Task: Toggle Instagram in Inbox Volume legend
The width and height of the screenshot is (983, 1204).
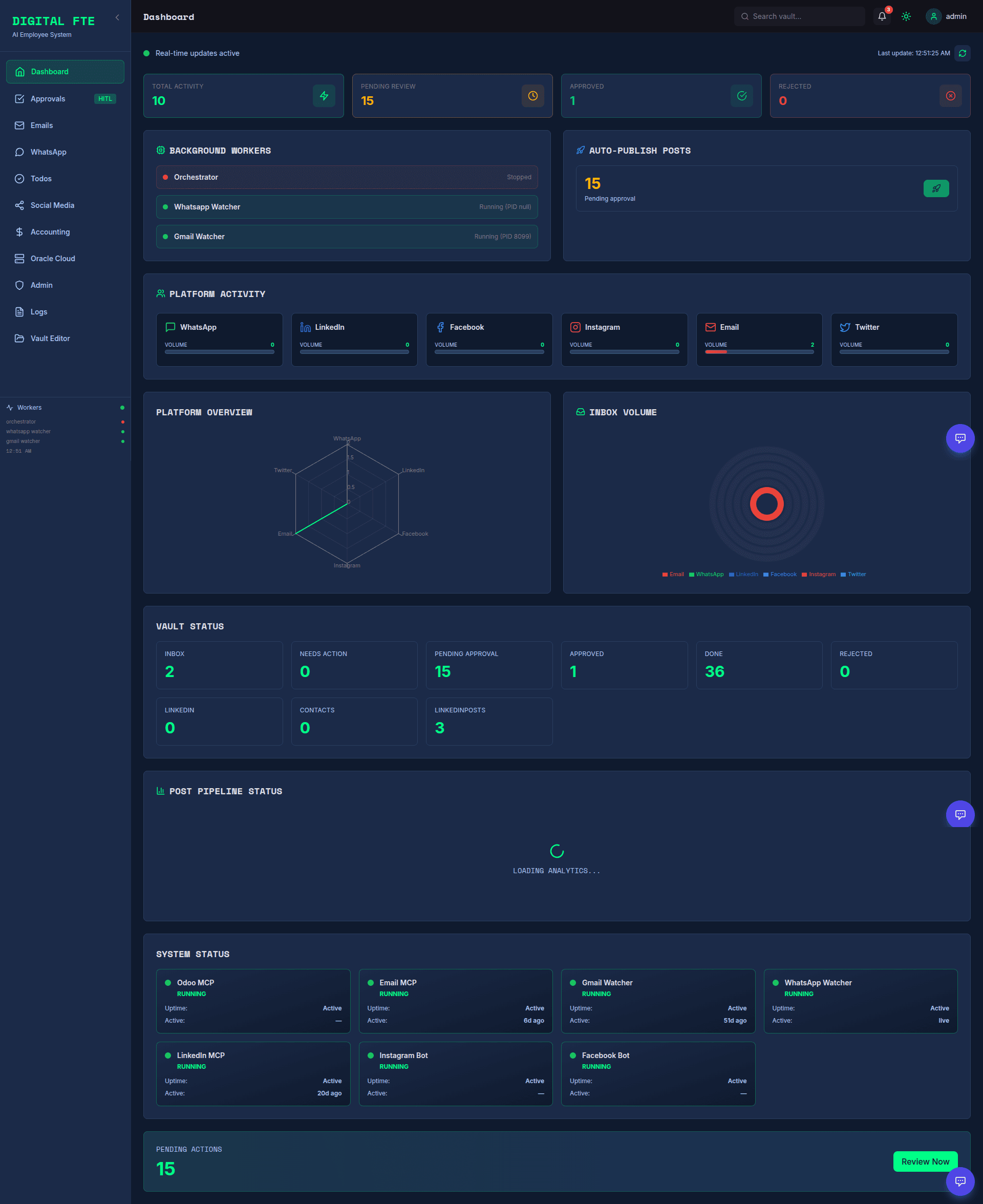Action: coord(819,574)
